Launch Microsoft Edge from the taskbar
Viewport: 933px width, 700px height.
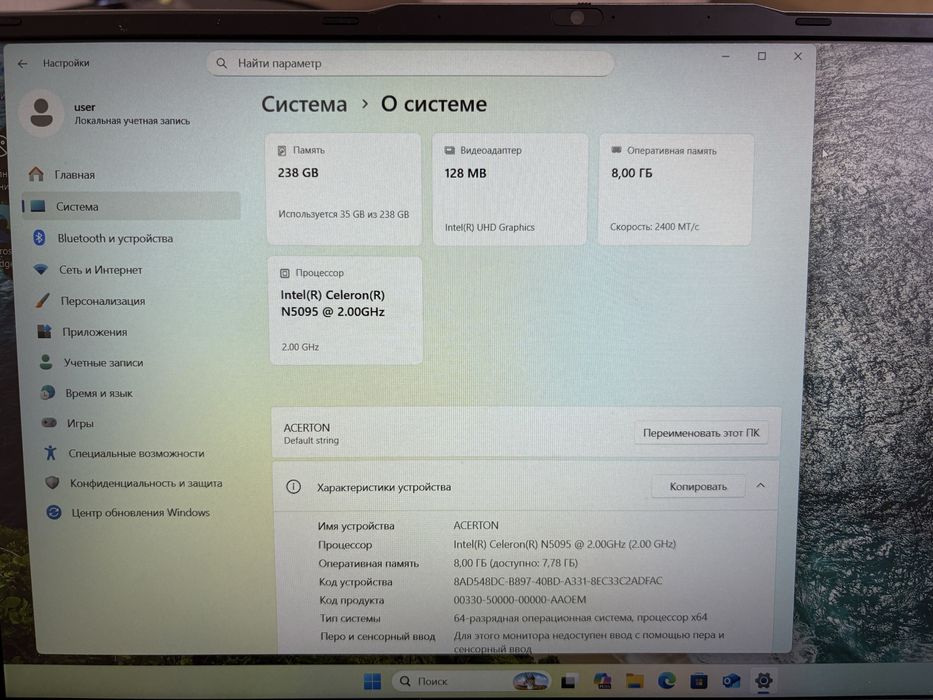pos(666,680)
